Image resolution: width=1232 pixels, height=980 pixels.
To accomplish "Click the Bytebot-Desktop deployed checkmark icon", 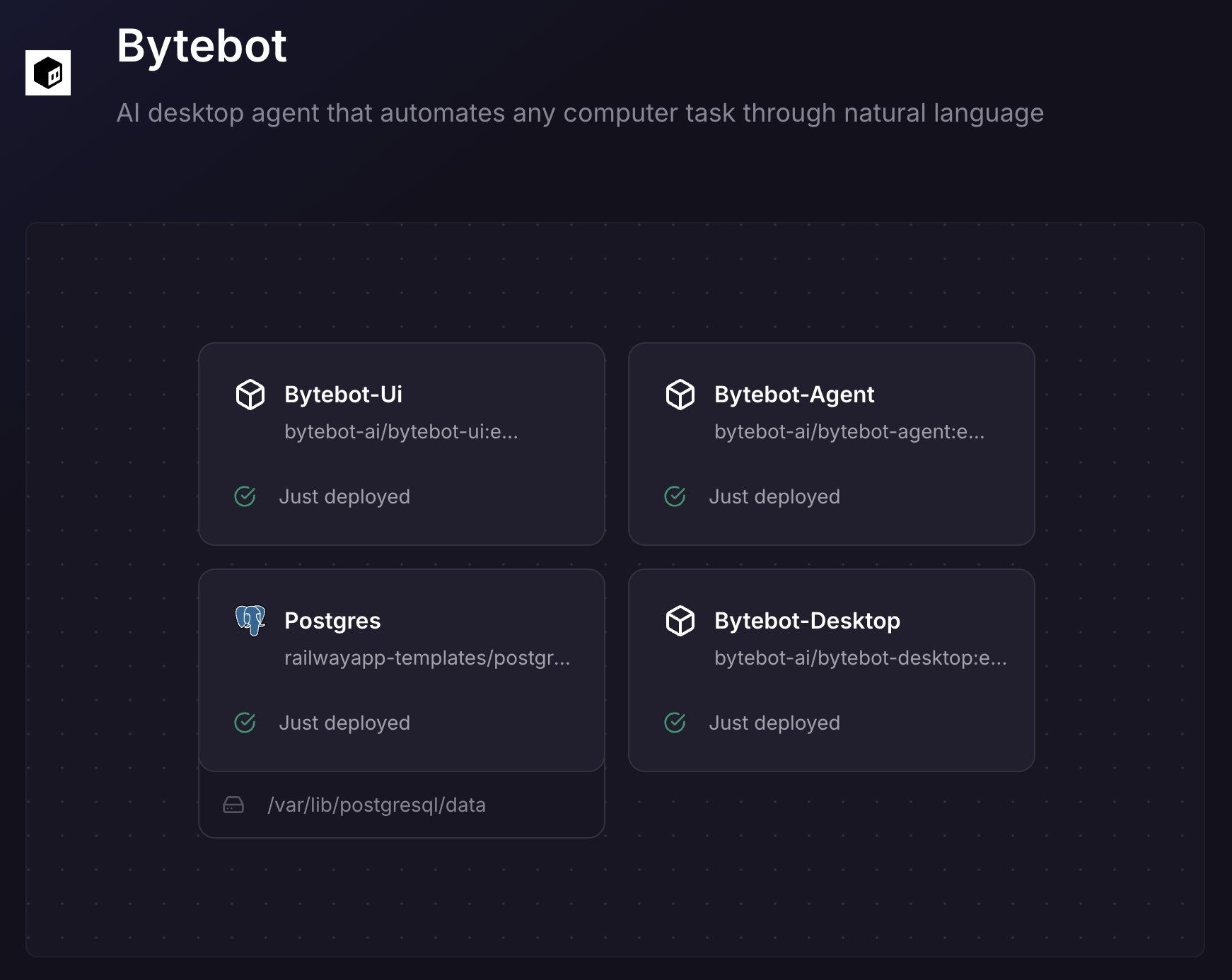I will point(675,723).
